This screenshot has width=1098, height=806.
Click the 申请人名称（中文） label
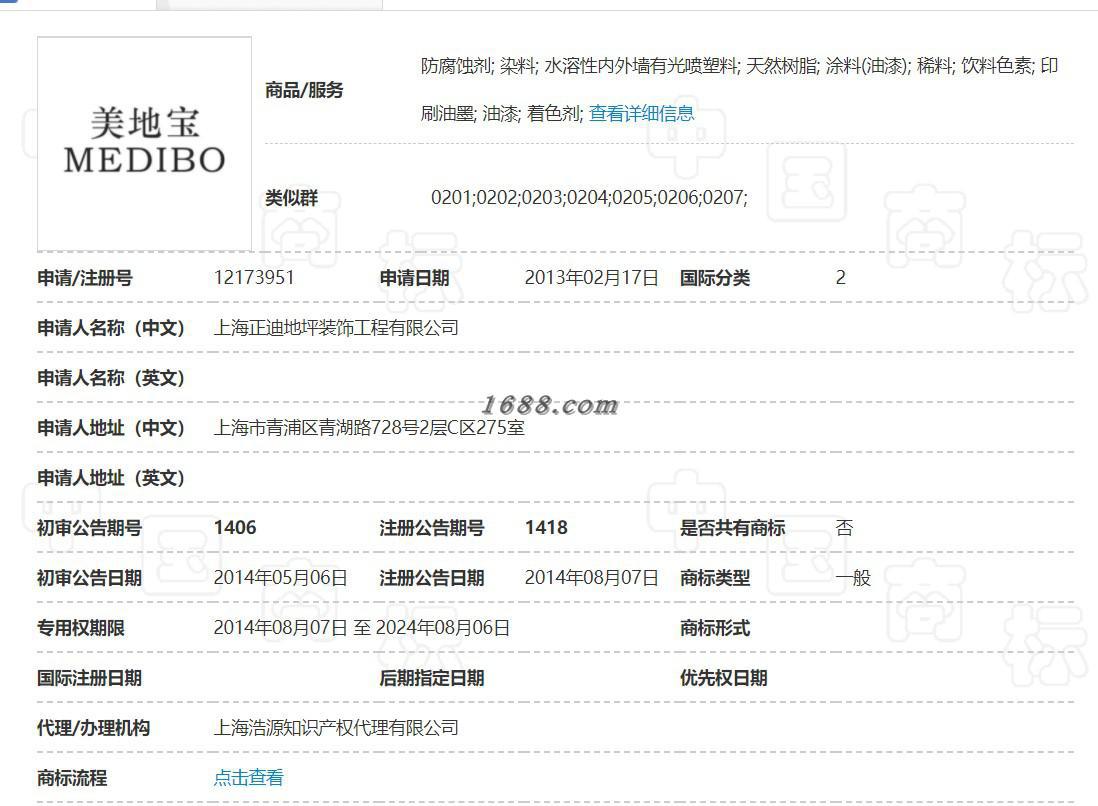[111, 328]
